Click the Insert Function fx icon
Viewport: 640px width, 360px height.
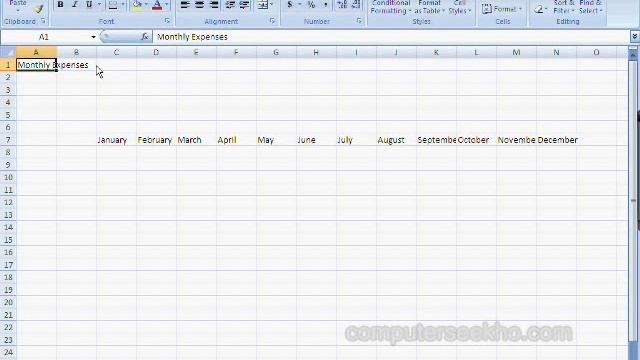[x=144, y=37]
